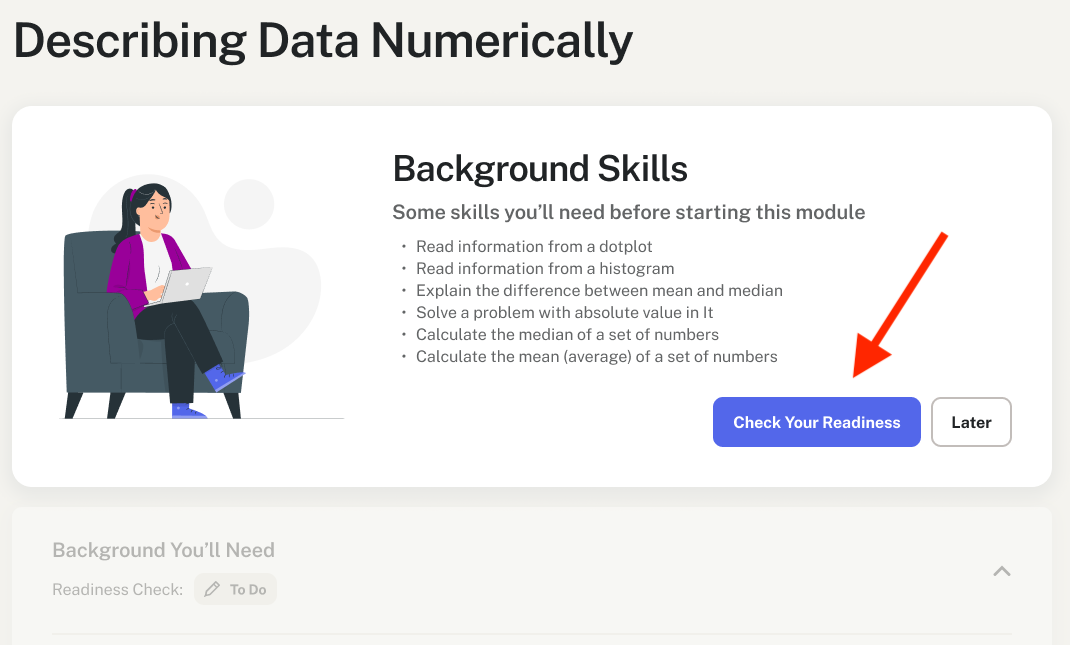The height and width of the screenshot is (645, 1070).
Task: Click "Explain the difference between mean and median"
Action: pyautogui.click(x=599, y=290)
